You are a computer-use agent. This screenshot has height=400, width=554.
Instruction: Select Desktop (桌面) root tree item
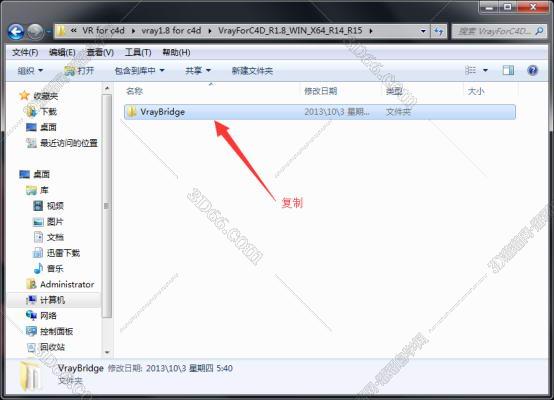pyautogui.click(x=35, y=175)
